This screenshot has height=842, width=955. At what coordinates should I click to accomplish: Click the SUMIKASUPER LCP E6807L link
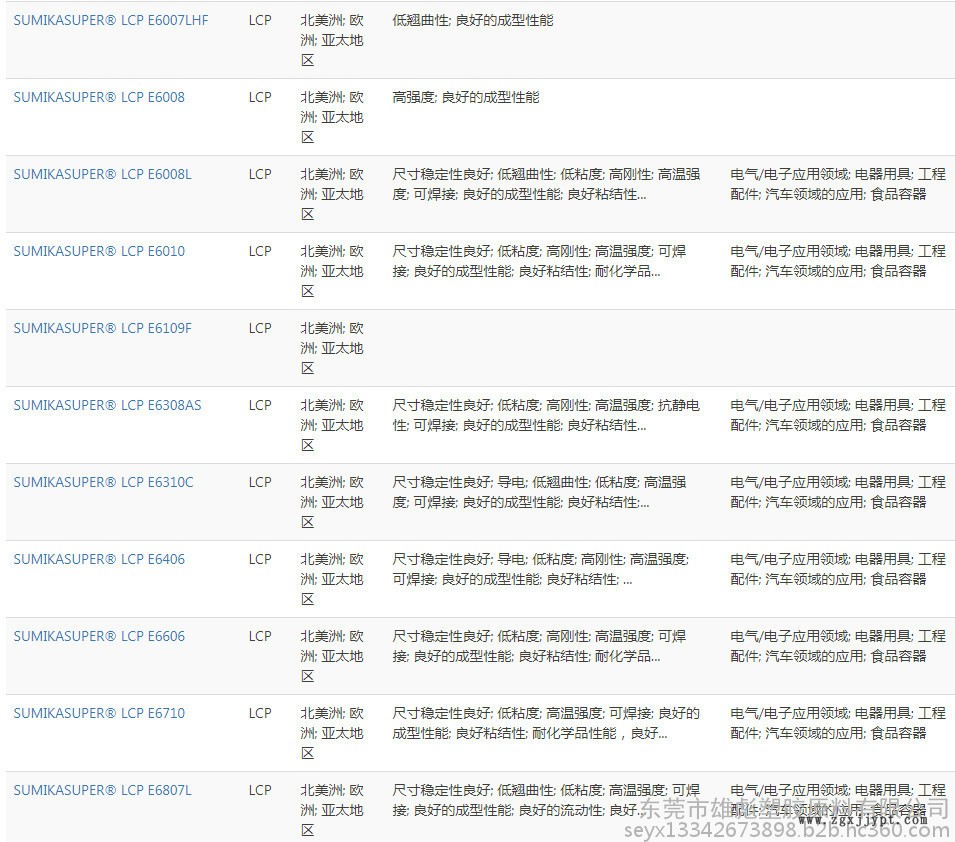103,790
